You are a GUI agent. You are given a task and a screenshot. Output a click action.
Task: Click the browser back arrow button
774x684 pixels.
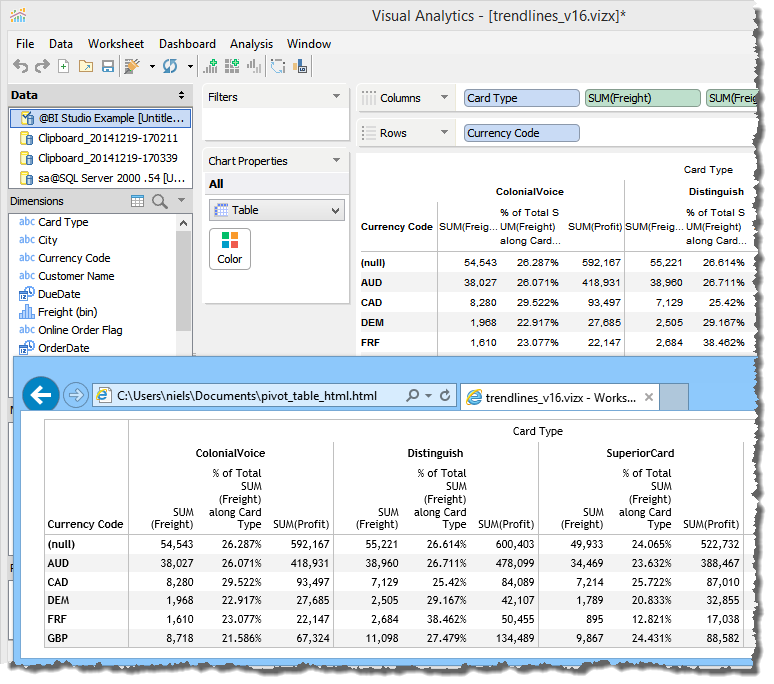click(x=41, y=395)
